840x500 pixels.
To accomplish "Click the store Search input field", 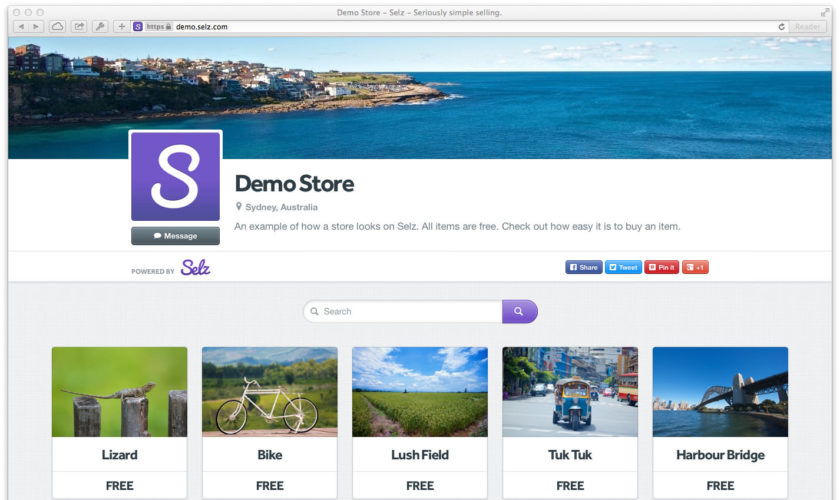I will pyautogui.click(x=403, y=311).
